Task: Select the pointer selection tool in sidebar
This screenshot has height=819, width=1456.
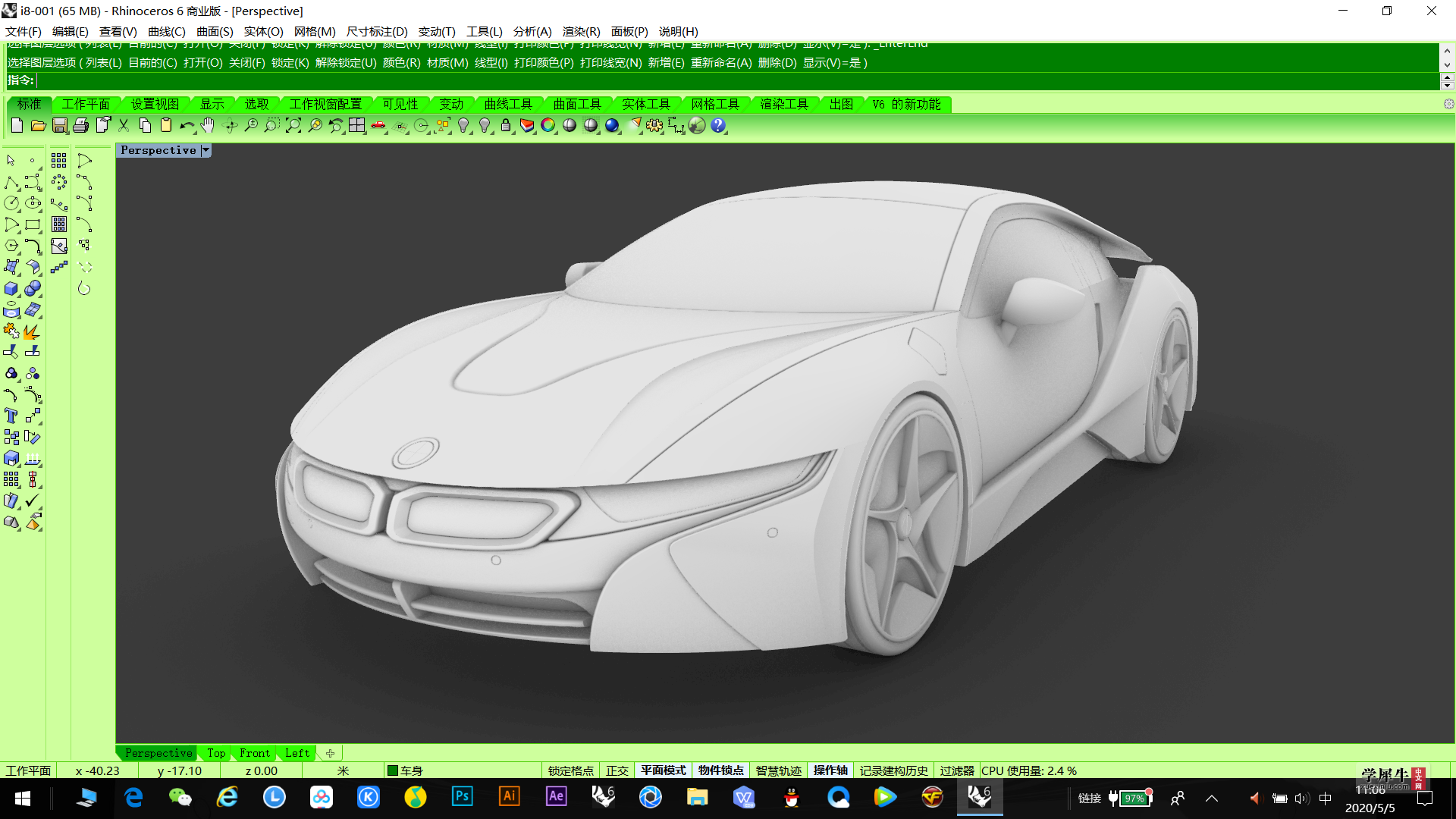Action: click(x=11, y=161)
